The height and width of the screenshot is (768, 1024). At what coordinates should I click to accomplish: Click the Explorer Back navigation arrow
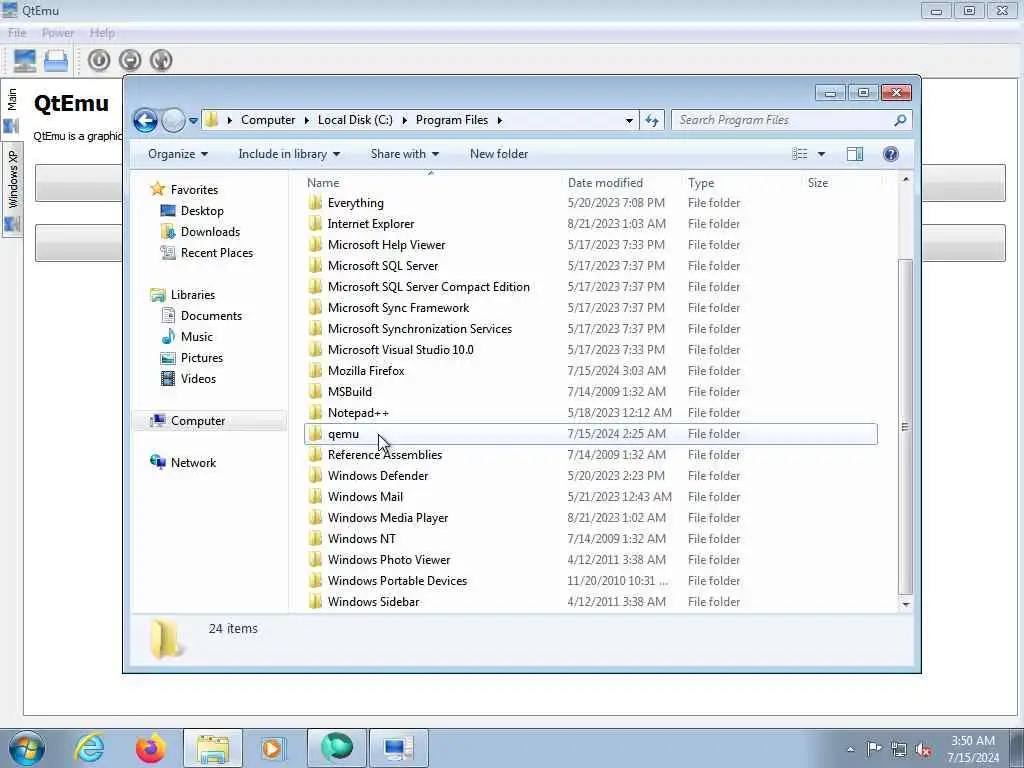click(145, 120)
